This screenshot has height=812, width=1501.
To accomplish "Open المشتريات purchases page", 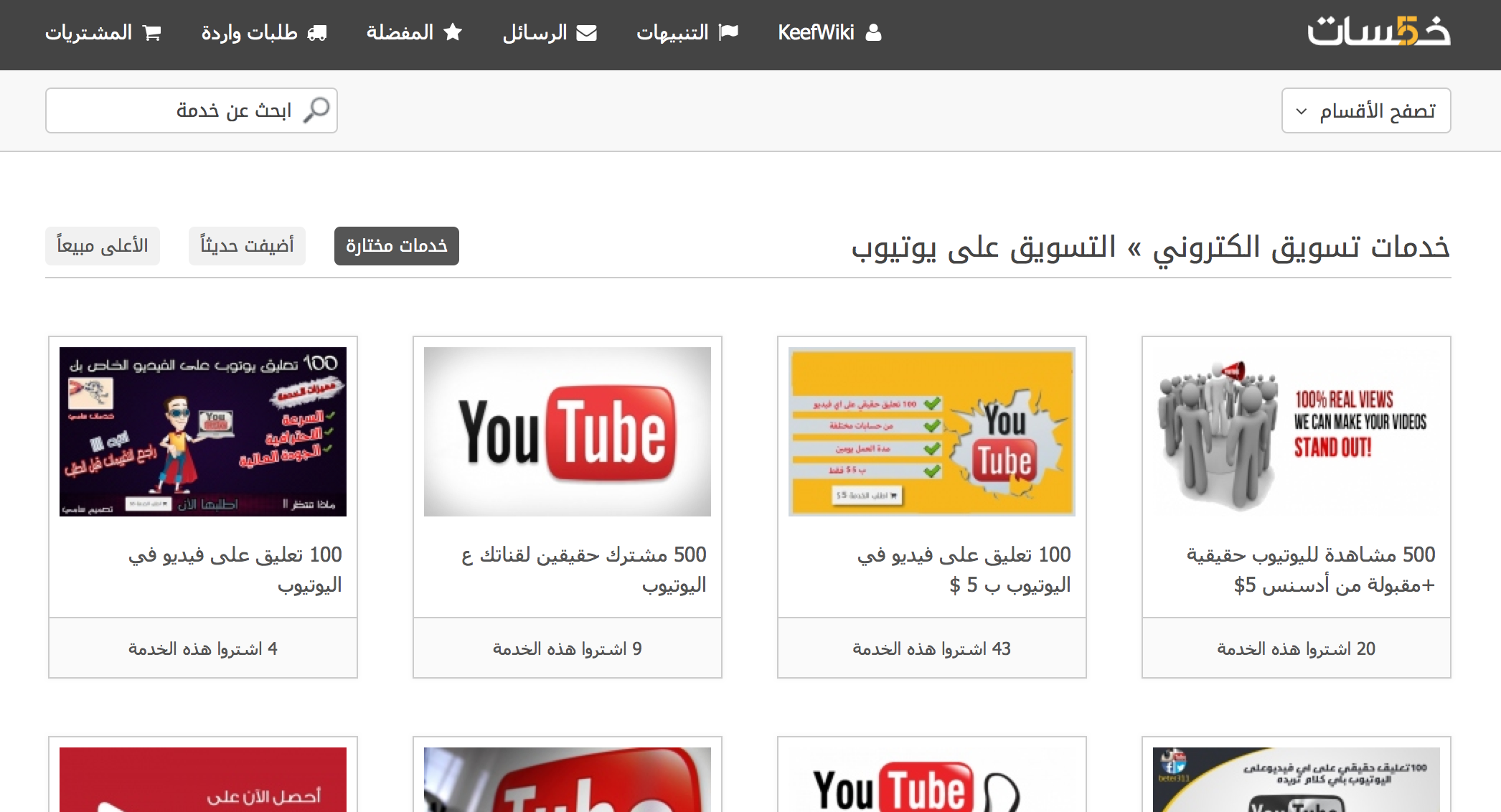I will pos(103,32).
